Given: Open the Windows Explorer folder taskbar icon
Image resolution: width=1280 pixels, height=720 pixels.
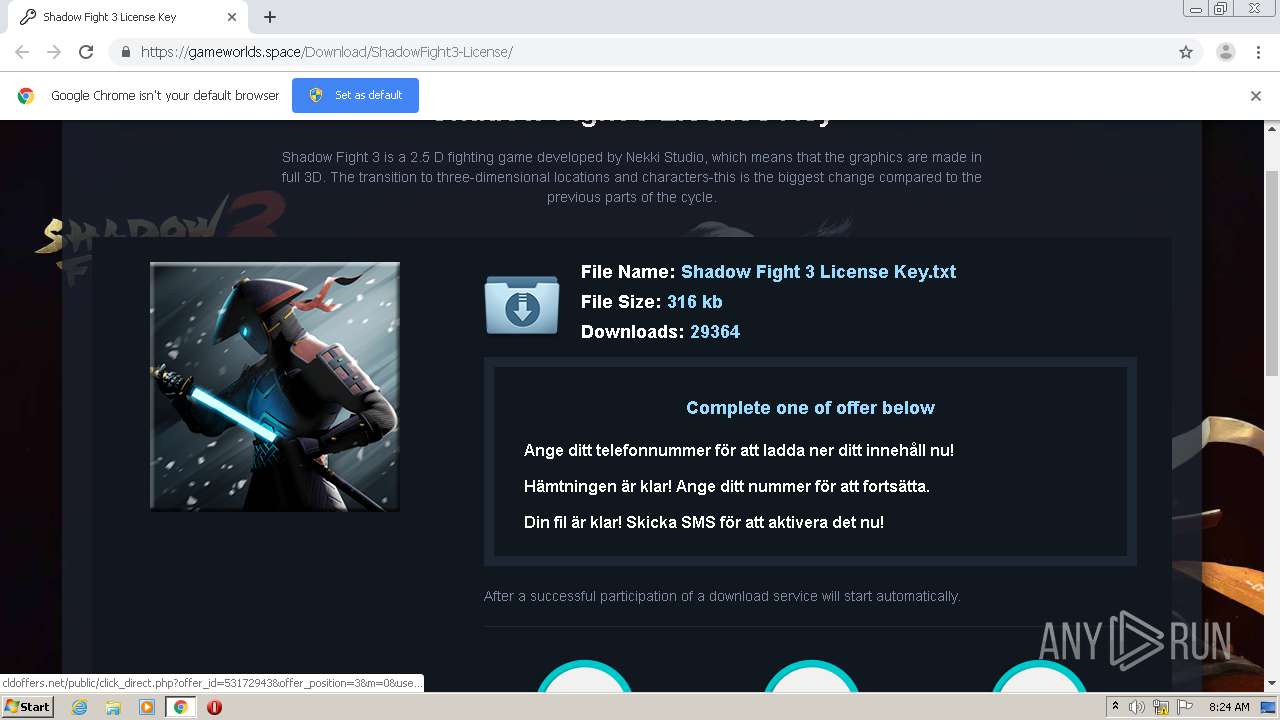Looking at the screenshot, I should pos(113,707).
